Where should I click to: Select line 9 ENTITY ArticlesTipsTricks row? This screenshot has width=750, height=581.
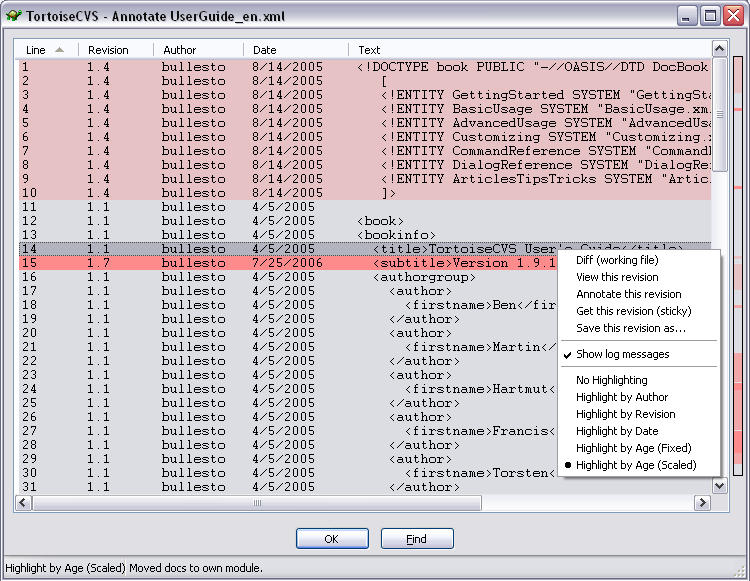365,178
